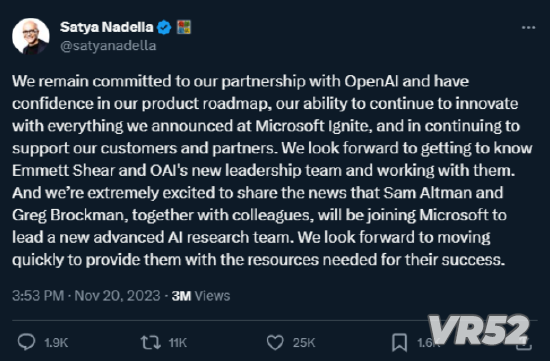
Task: Click the 1.9K replies count
Action: point(56,343)
